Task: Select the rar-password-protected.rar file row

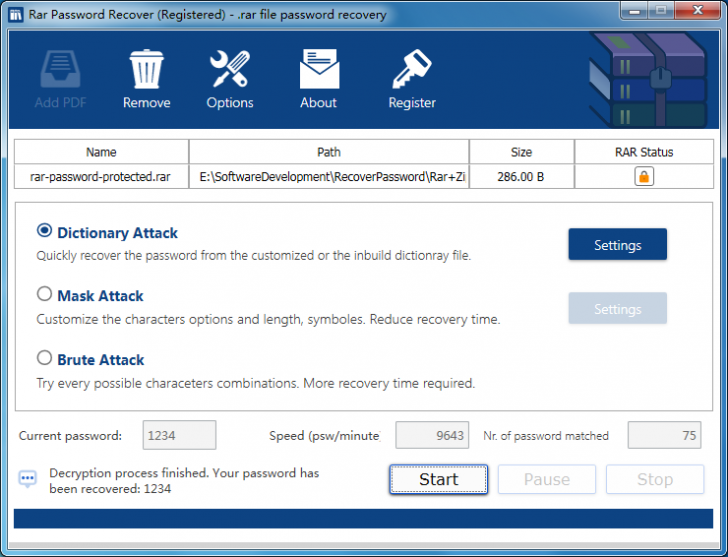Action: point(364,176)
